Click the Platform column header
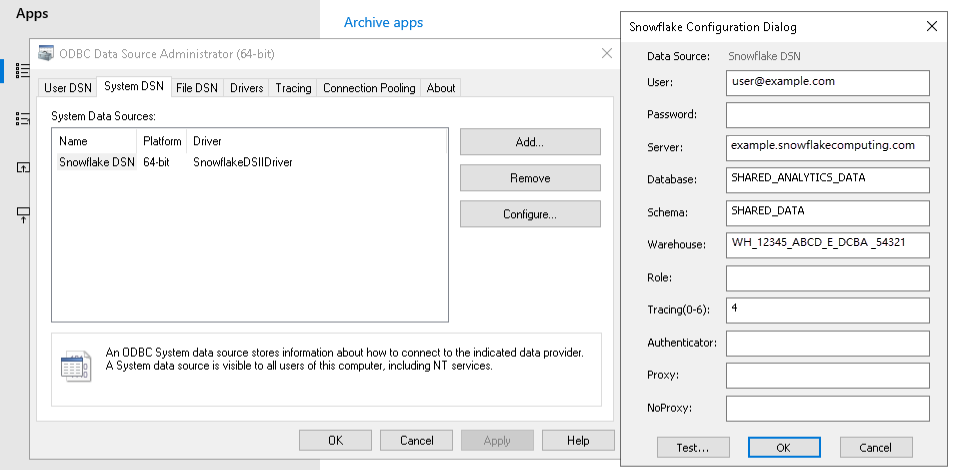Image resolution: width=955 pixels, height=470 pixels. tap(162, 141)
